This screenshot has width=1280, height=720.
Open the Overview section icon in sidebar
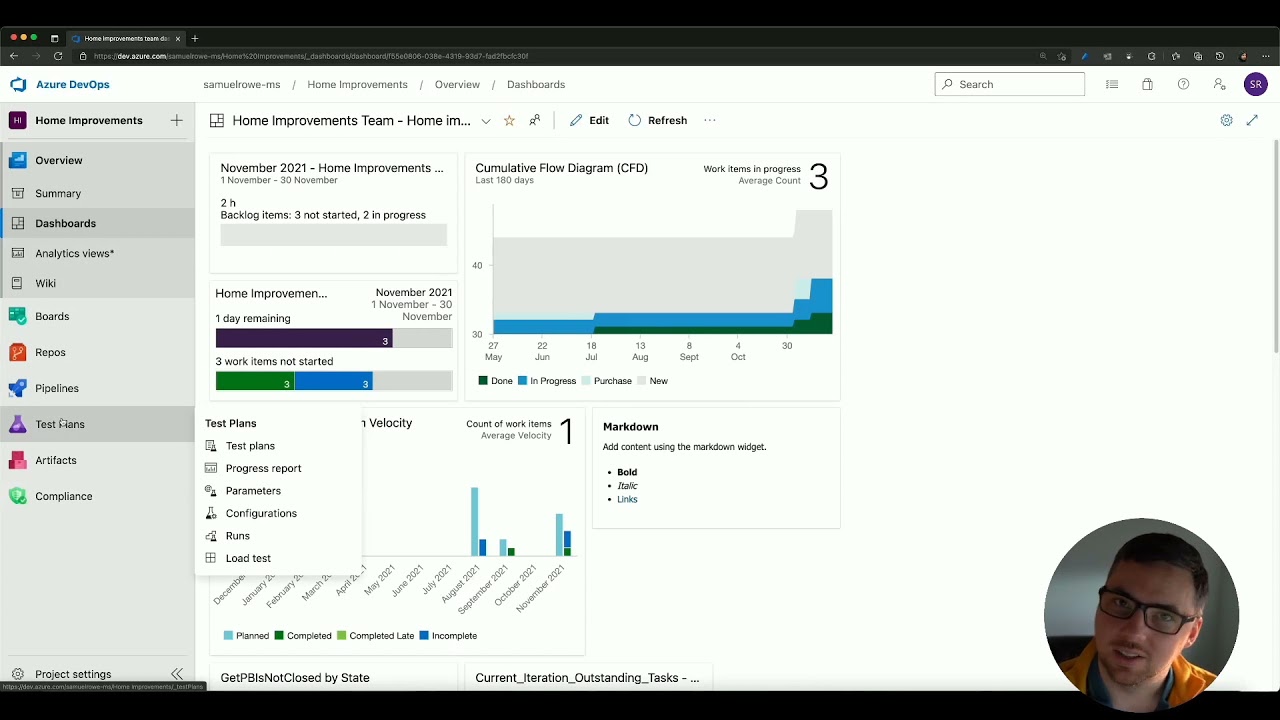(x=18, y=160)
